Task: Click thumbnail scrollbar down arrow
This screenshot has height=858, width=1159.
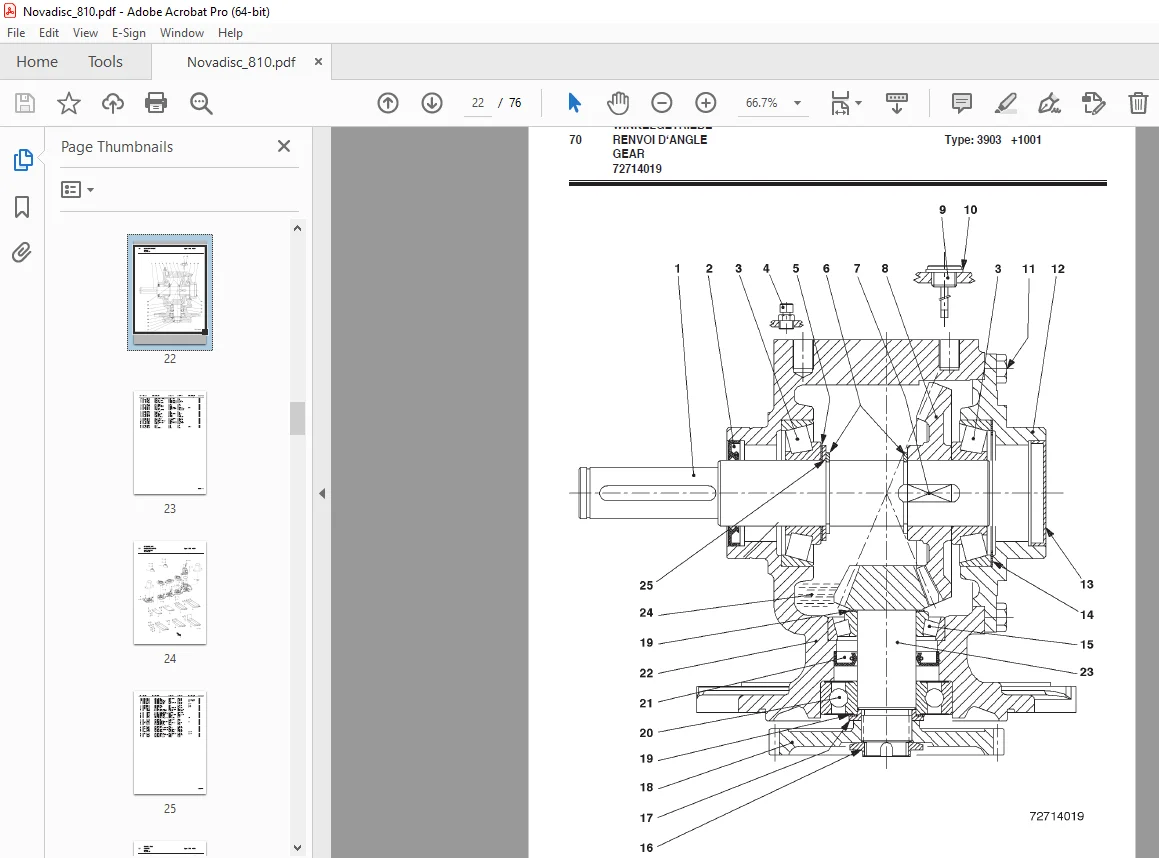Action: 297,848
